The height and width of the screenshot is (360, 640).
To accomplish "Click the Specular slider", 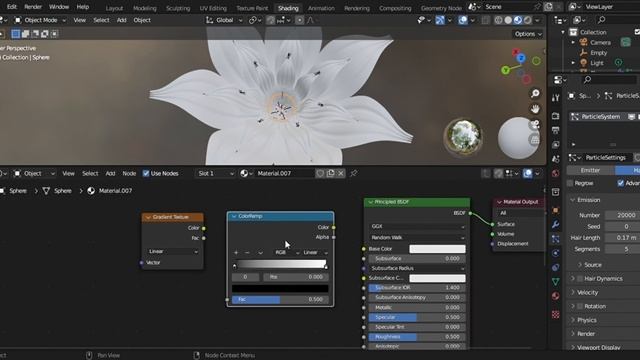I will tap(417, 317).
